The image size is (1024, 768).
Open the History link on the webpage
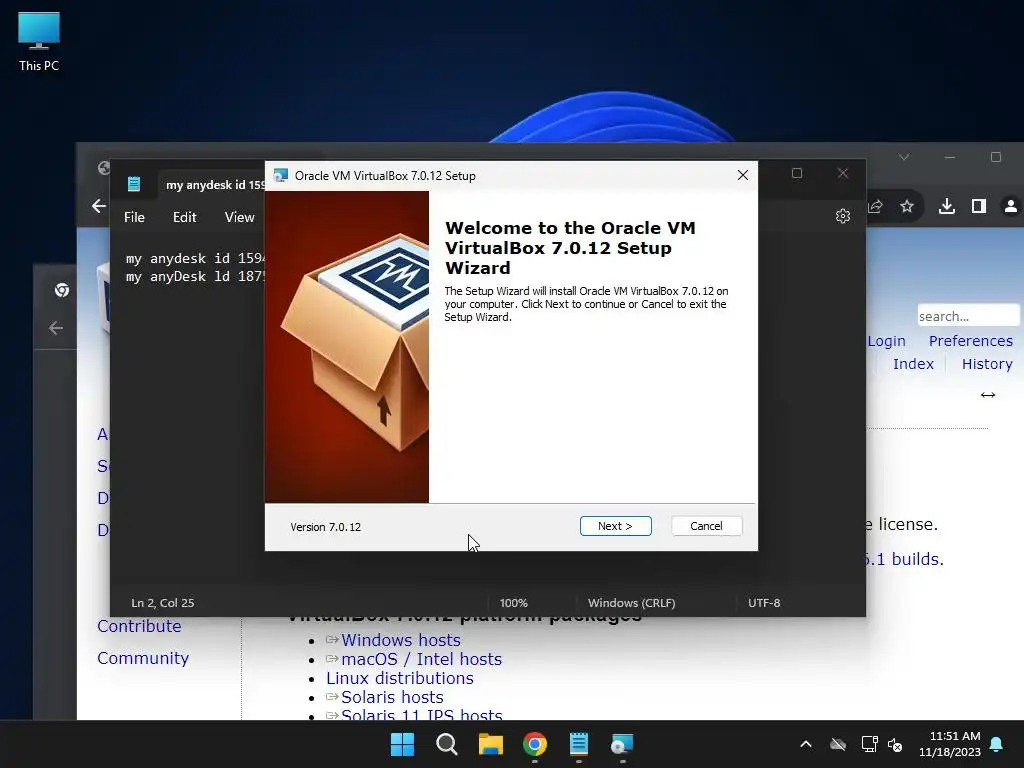[987, 364]
